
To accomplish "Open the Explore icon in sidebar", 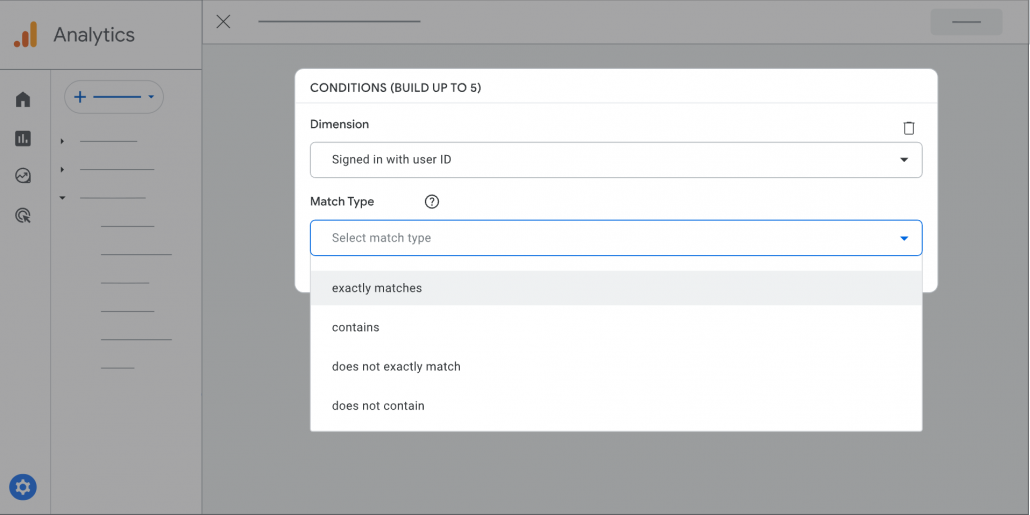I will 23,176.
